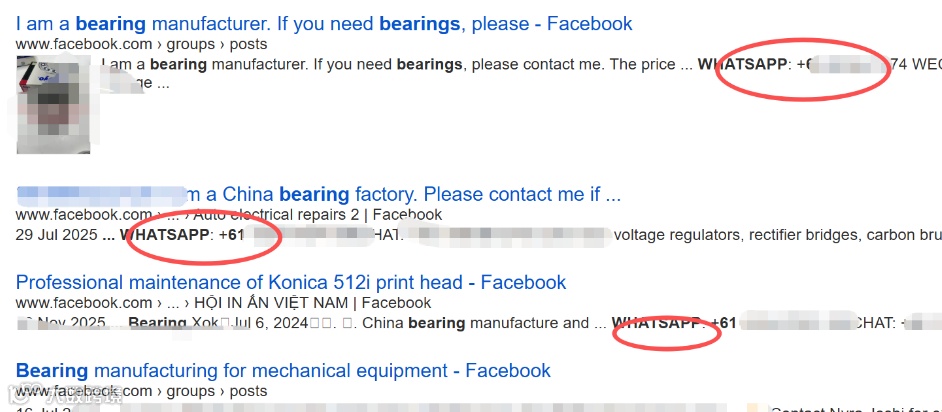Viewport: 942px width, 412px height.
Task: Click breadcrumb URL under "Bearing manufacturing for mechanical equipment"
Action: pyautogui.click(x=141, y=392)
